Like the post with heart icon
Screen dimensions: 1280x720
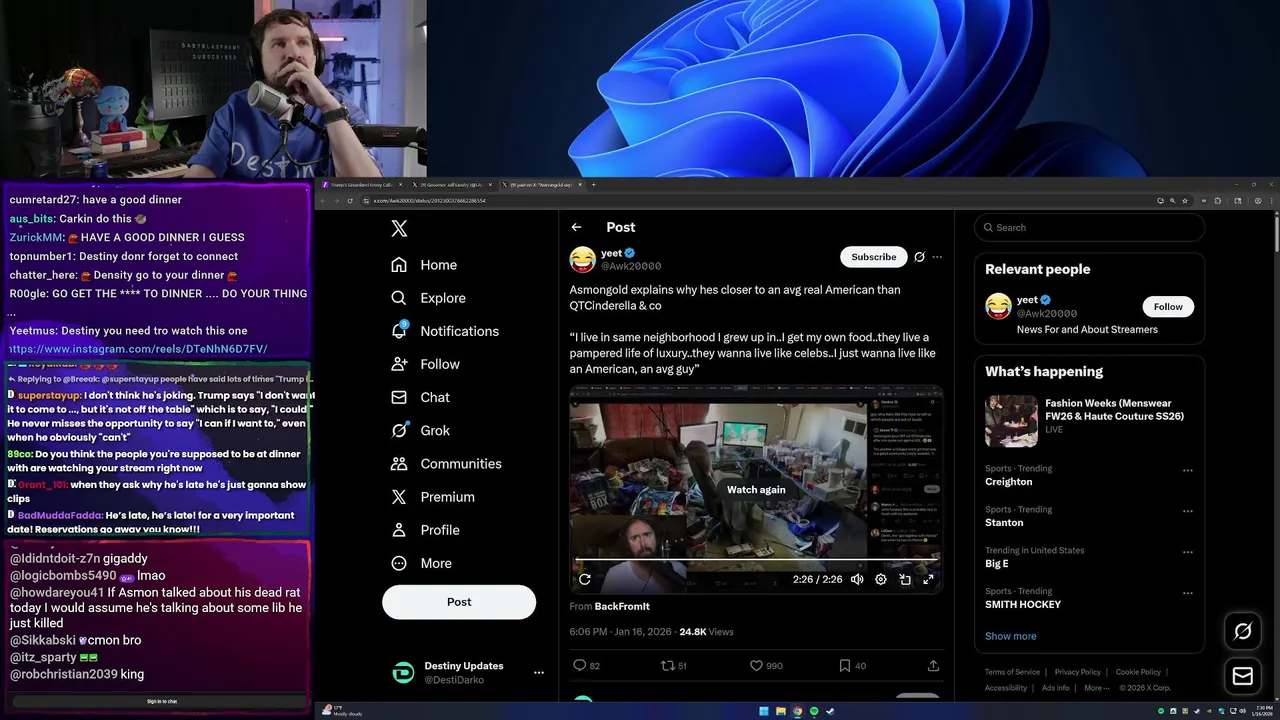pyautogui.click(x=756, y=665)
